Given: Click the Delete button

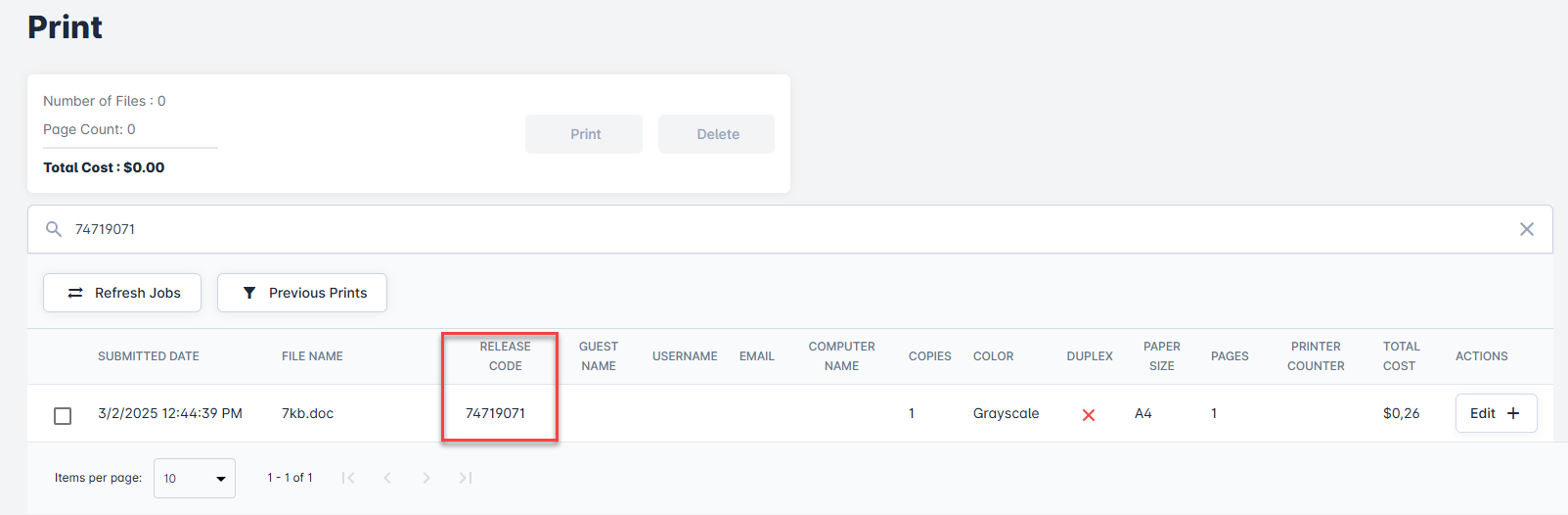Looking at the screenshot, I should (717, 134).
